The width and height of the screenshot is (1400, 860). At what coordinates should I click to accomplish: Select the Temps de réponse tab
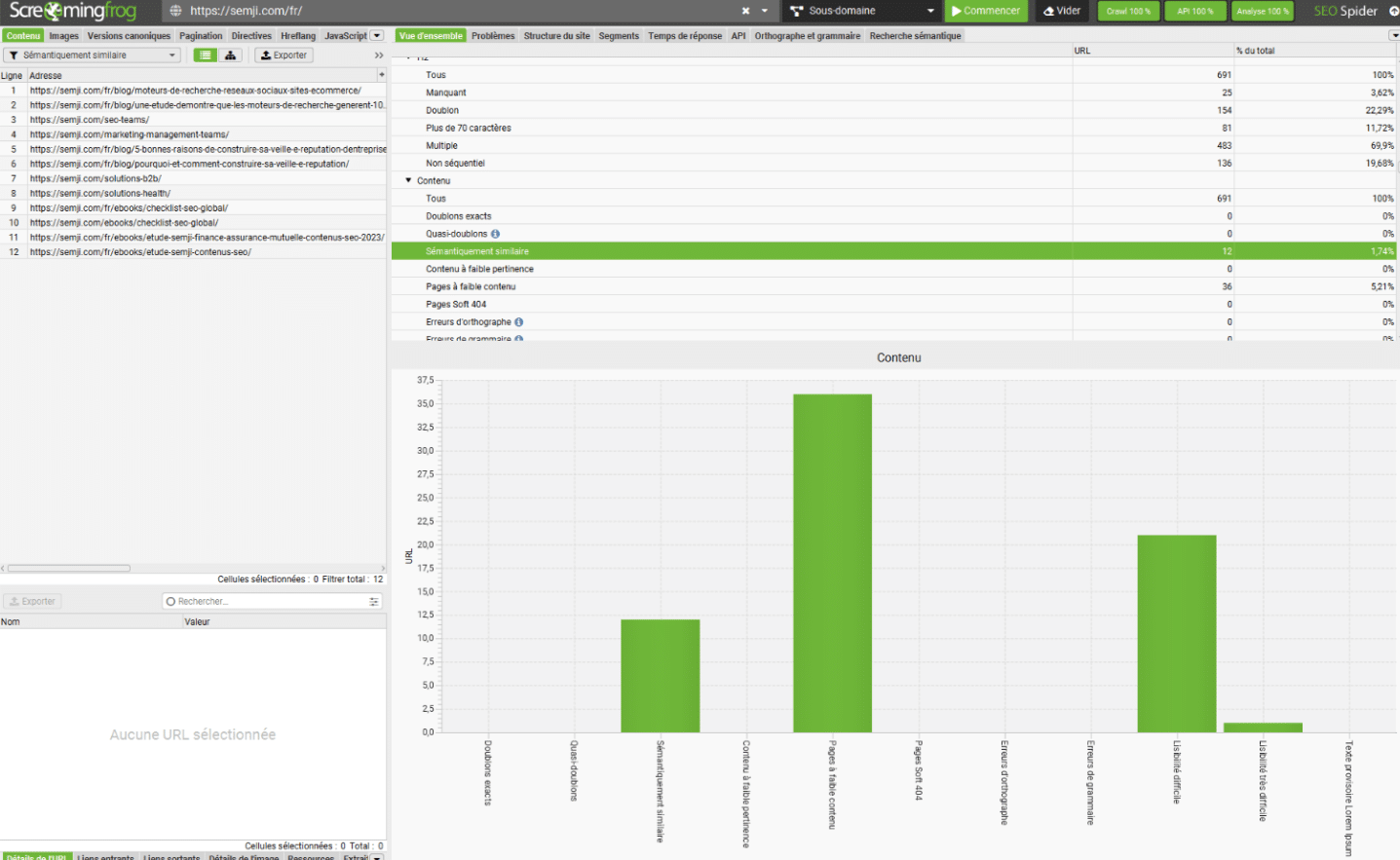[685, 36]
